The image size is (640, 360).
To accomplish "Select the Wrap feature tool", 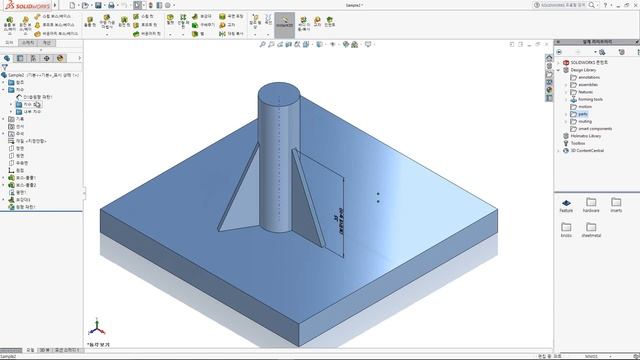I will (231, 16).
